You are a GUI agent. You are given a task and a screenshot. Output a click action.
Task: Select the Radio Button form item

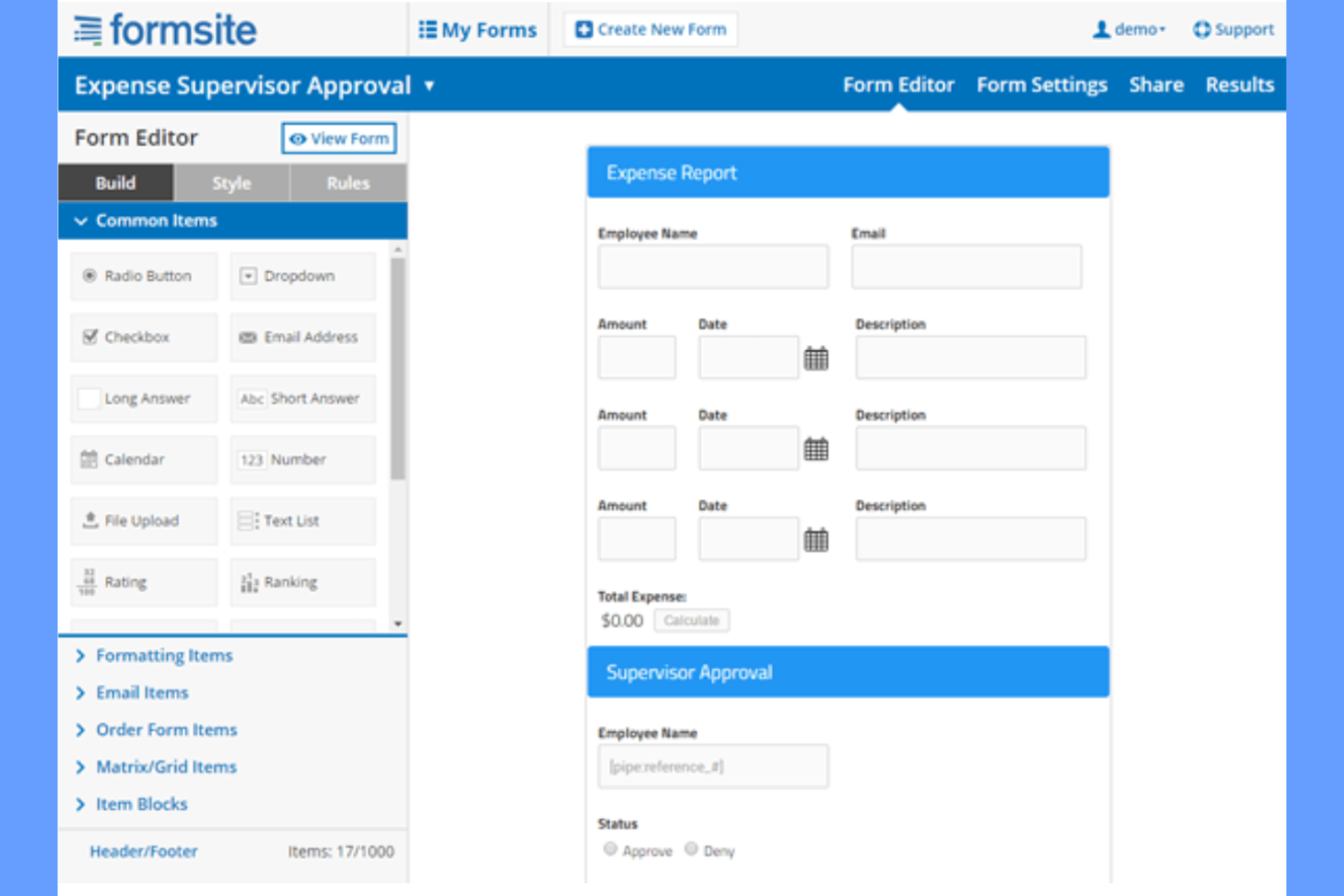[143, 276]
